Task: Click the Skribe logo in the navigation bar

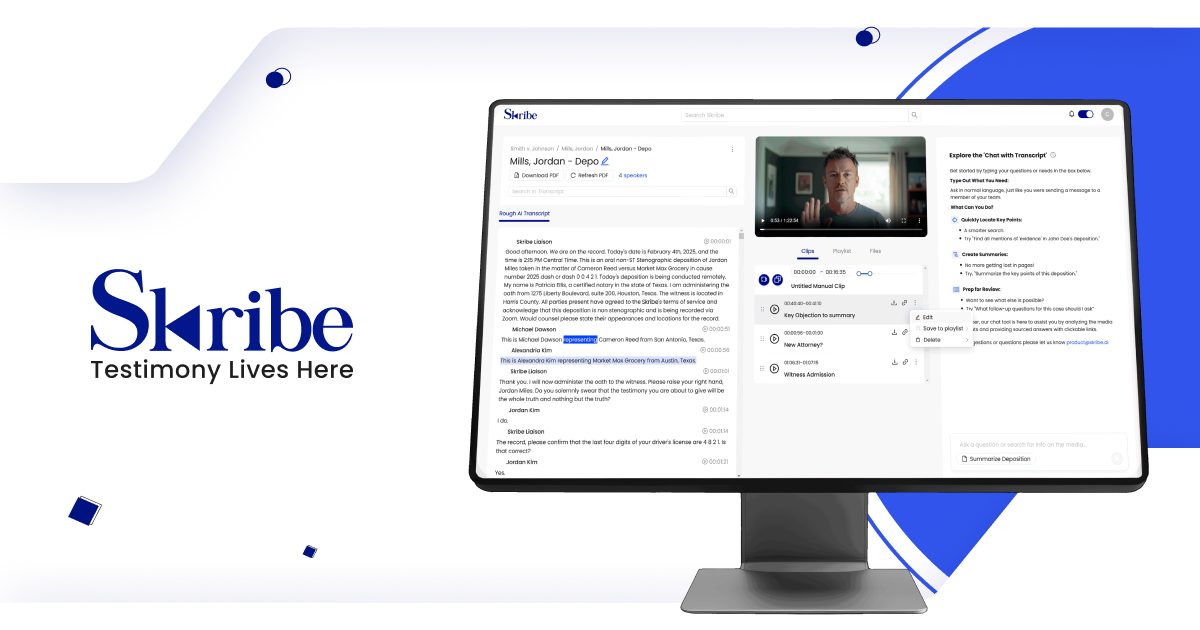Action: 520,115
